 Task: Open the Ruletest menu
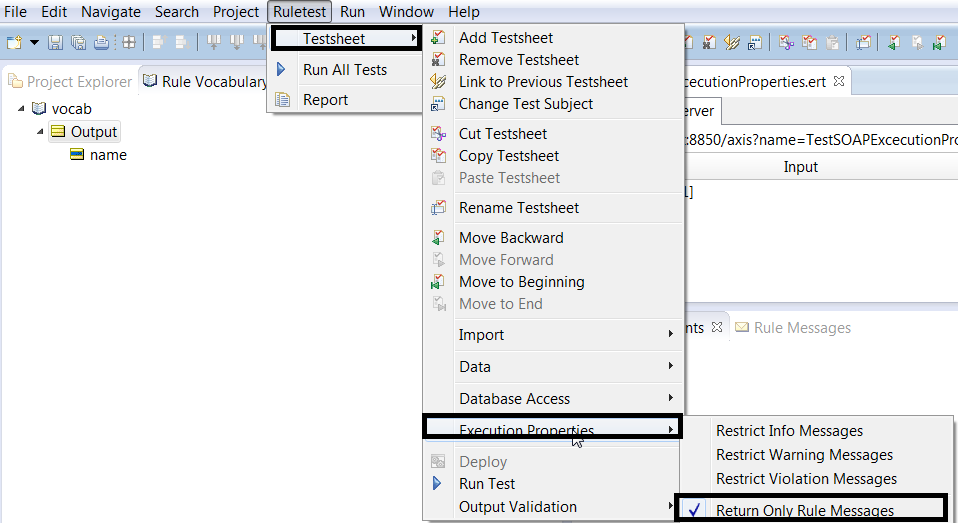pos(299,12)
